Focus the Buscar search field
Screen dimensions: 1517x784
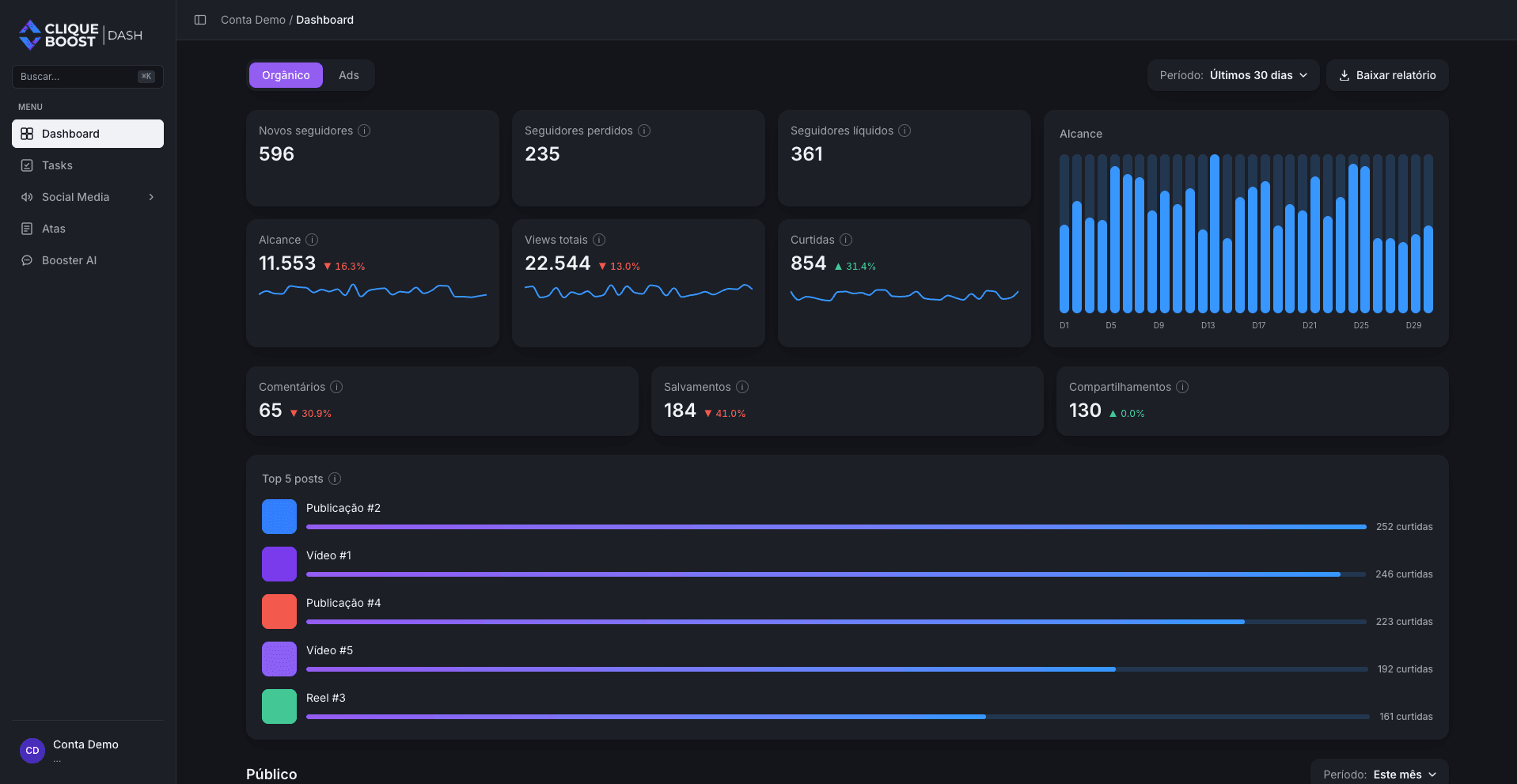click(88, 77)
